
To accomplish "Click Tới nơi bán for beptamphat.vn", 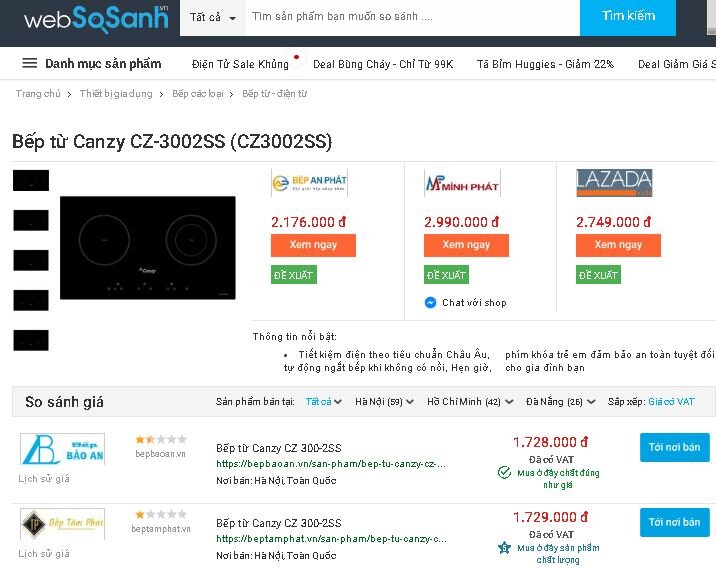I will (674, 522).
